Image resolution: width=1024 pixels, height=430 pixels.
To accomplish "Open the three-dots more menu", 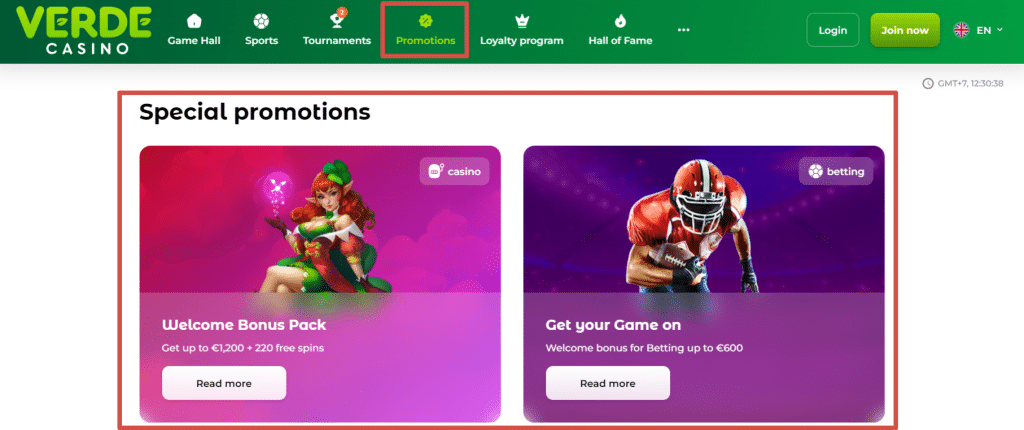I will point(684,29).
